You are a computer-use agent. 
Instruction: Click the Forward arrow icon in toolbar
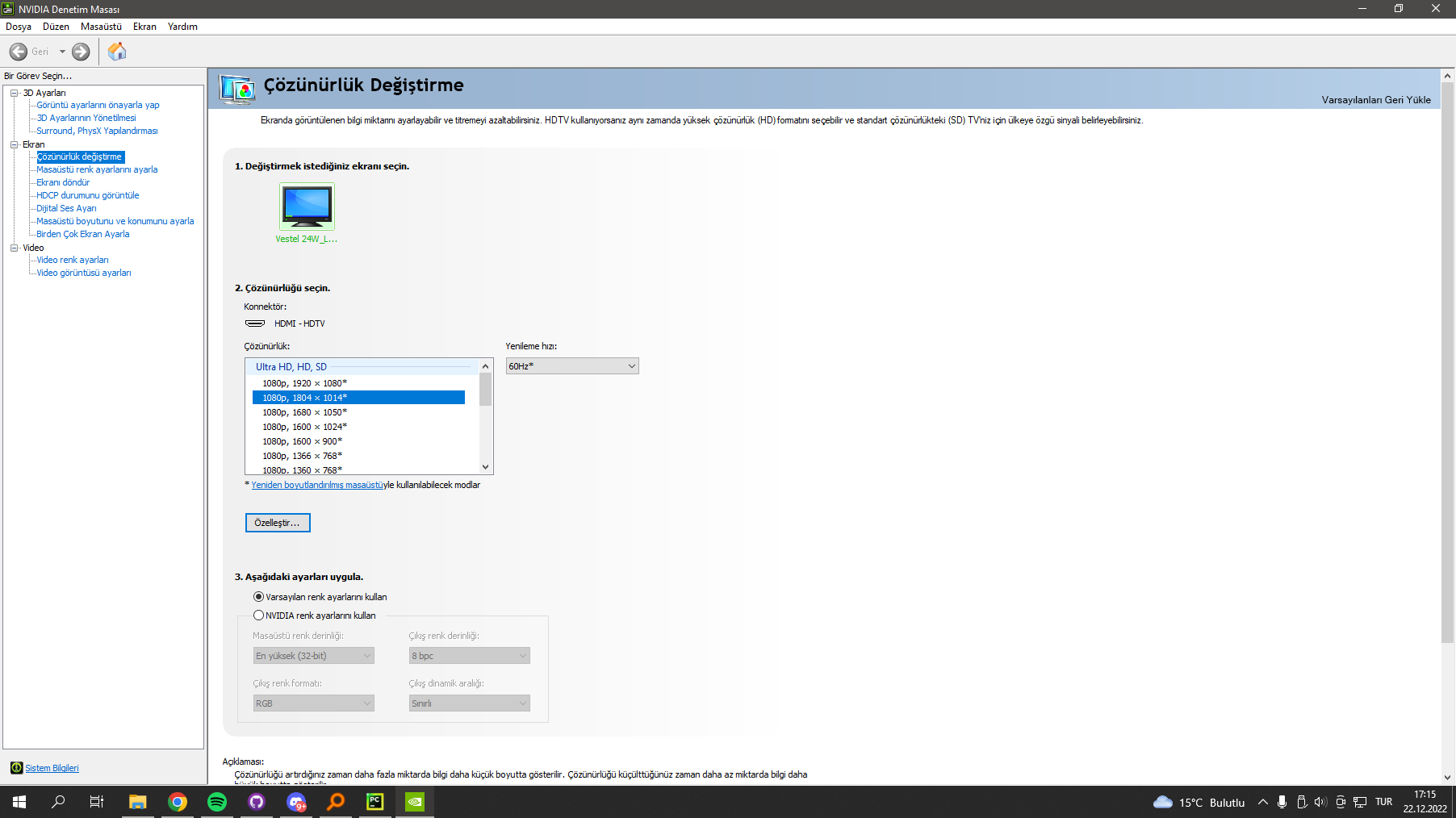coord(81,52)
